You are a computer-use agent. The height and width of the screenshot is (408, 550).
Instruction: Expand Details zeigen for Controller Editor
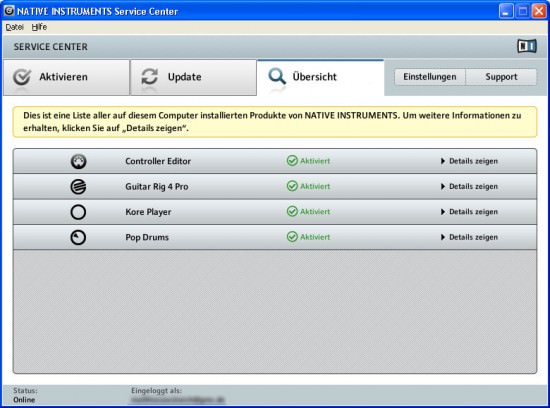469,161
